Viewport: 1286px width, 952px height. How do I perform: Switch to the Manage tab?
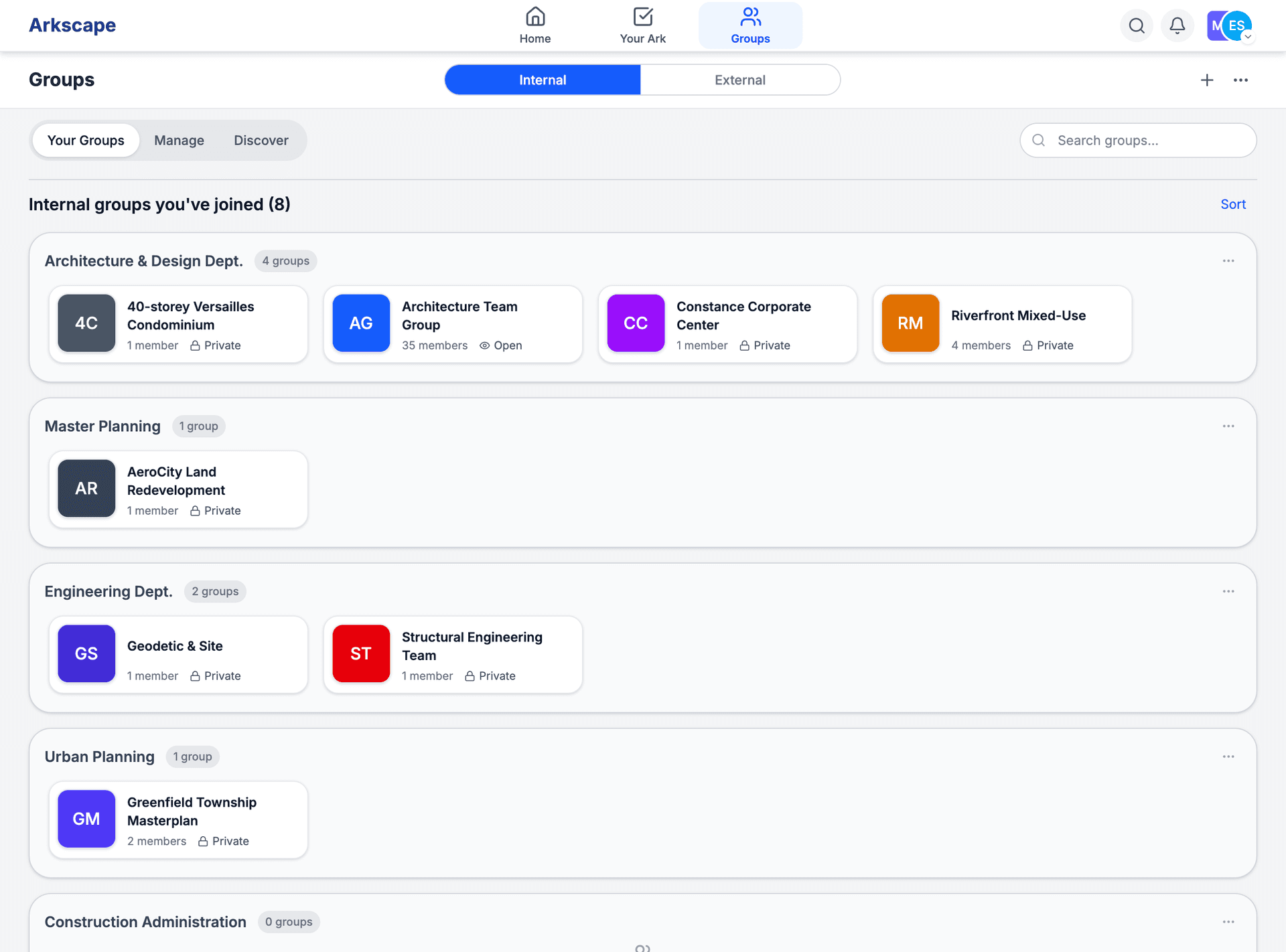178,140
